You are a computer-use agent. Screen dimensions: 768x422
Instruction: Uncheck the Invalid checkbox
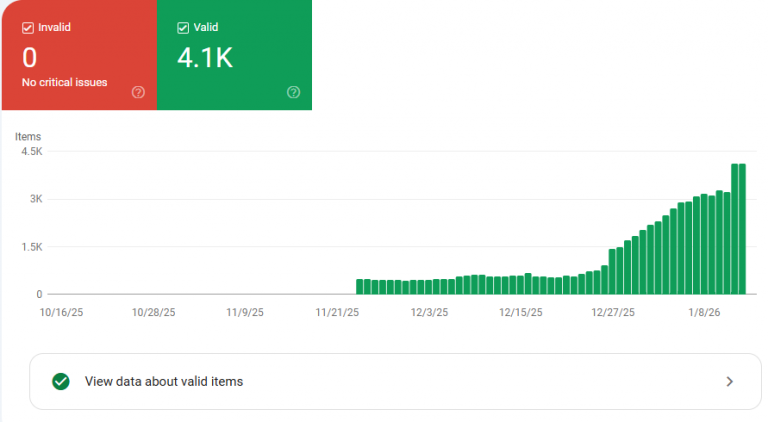click(x=28, y=27)
